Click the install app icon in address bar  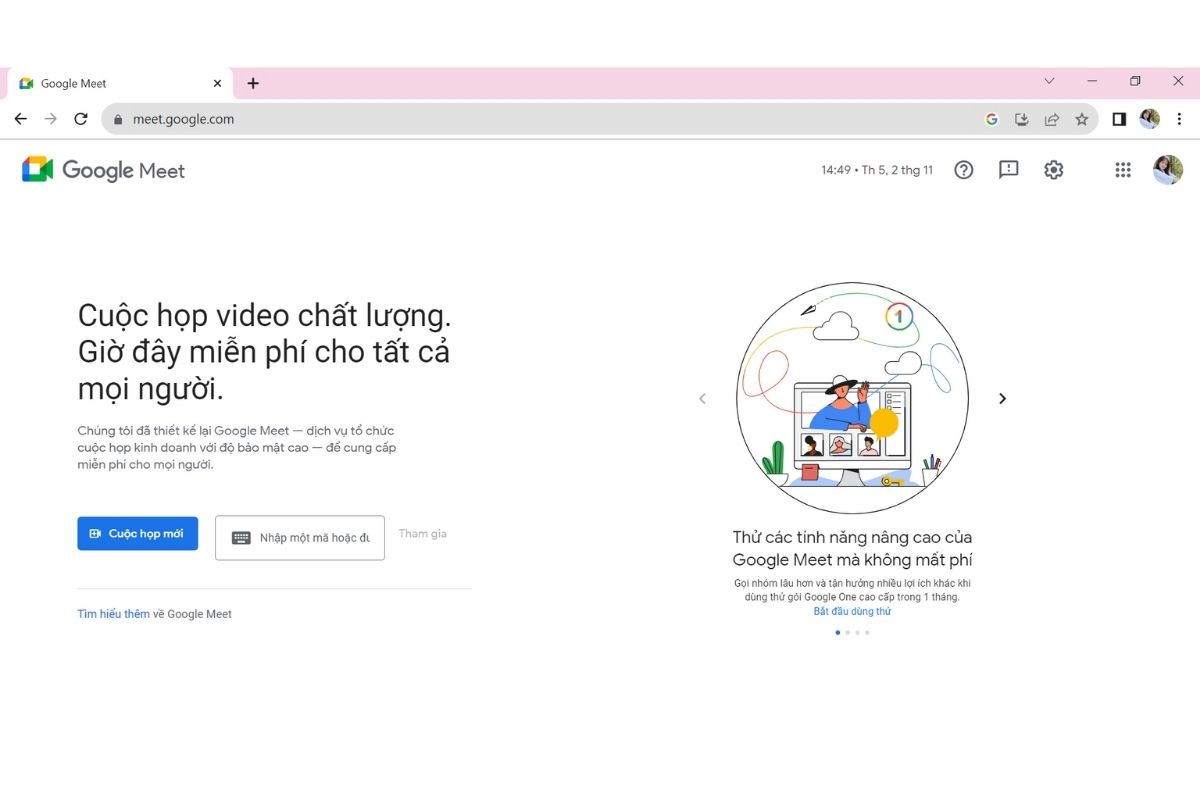click(x=1021, y=119)
